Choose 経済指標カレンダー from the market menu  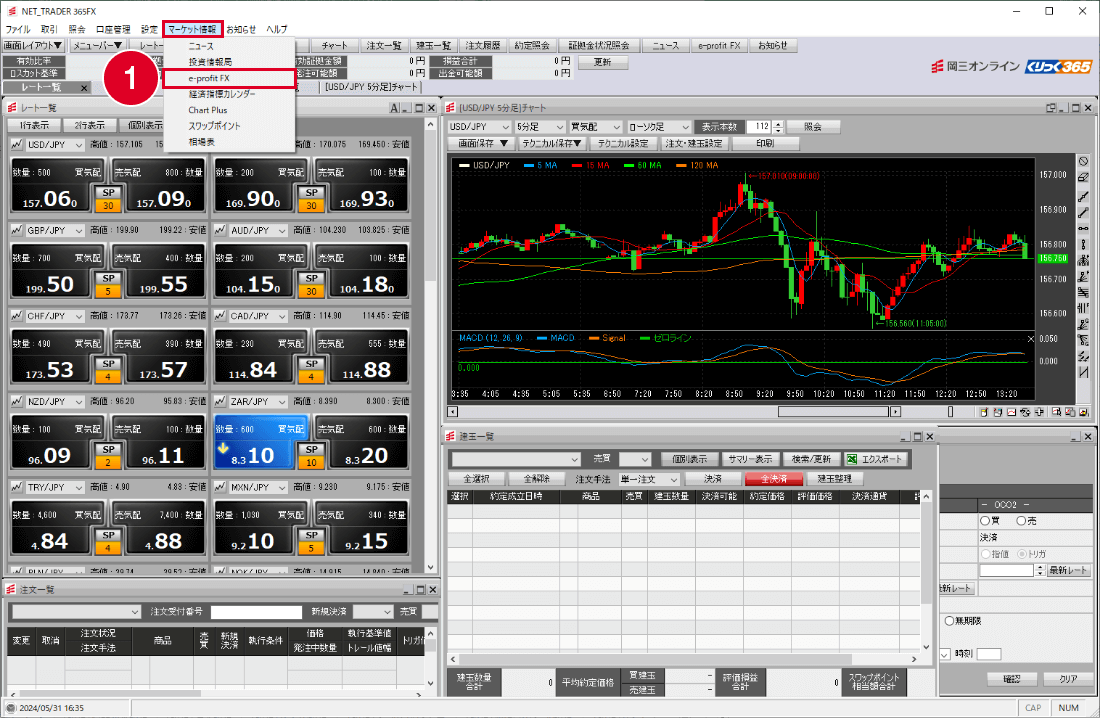click(222, 94)
